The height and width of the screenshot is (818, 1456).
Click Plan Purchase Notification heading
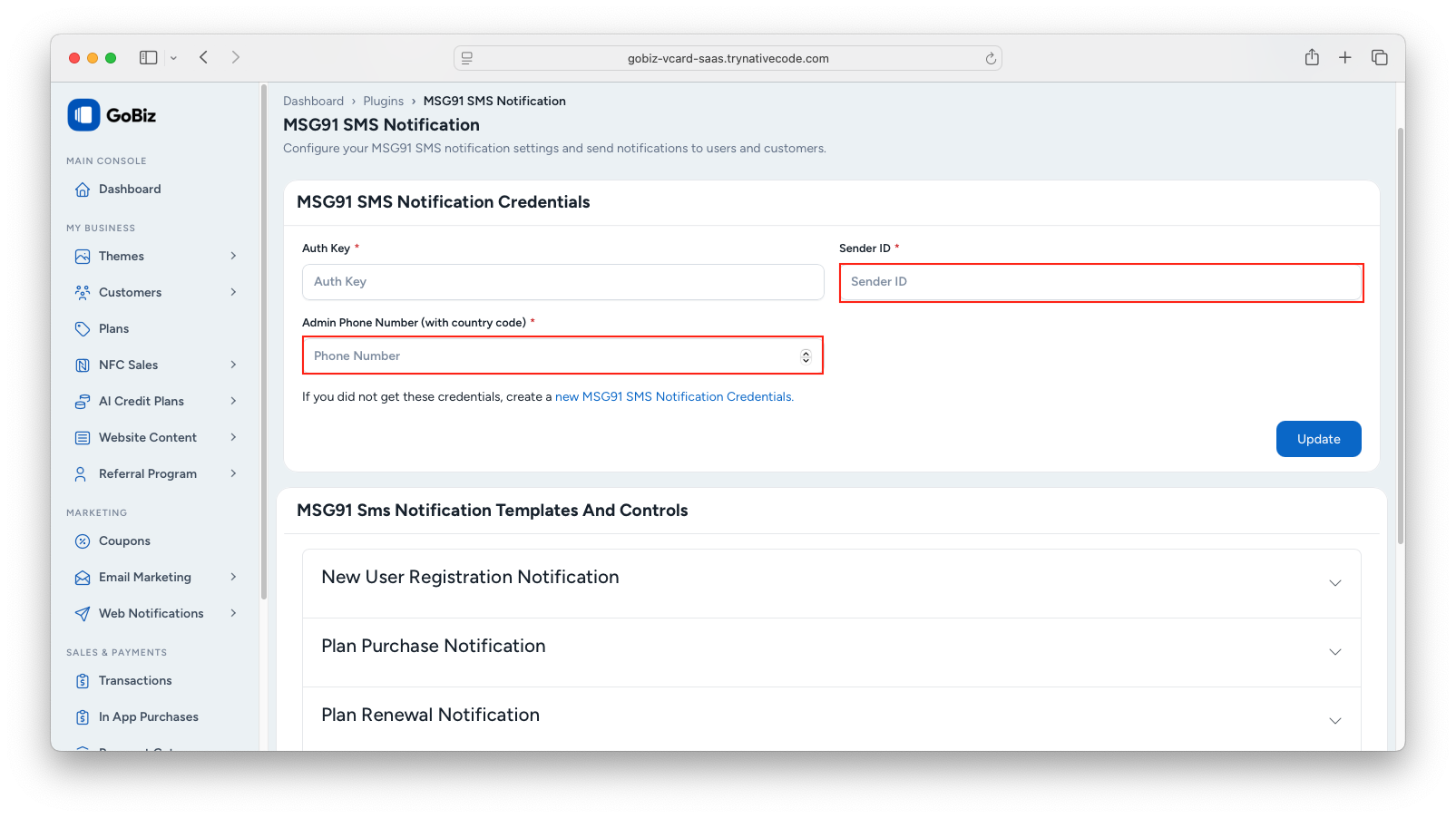(434, 647)
